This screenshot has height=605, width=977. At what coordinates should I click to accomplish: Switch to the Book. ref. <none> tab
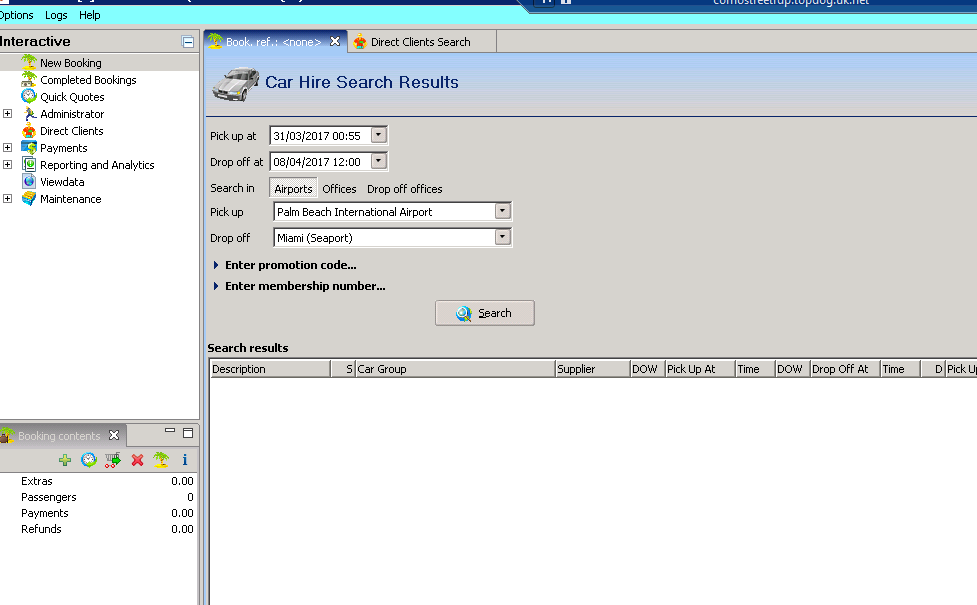click(x=273, y=42)
